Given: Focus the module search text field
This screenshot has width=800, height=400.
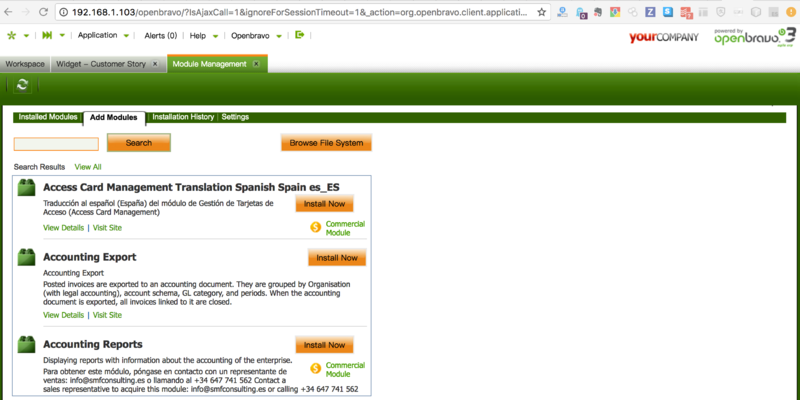Looking at the screenshot, I should (x=56, y=144).
